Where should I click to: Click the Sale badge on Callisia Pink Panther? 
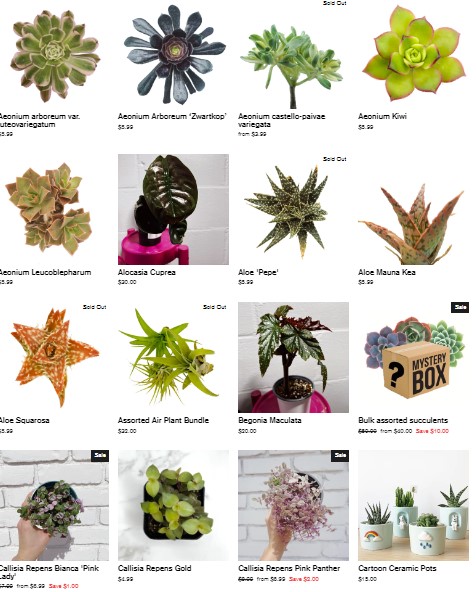click(340, 455)
